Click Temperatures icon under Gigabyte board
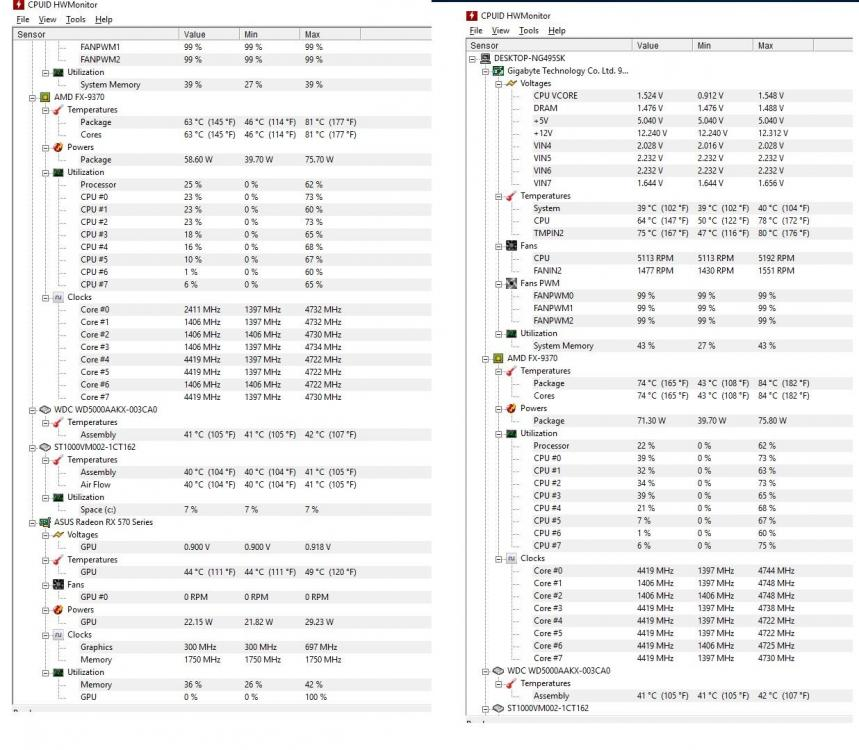The image size is (859, 750). pyautogui.click(x=511, y=196)
